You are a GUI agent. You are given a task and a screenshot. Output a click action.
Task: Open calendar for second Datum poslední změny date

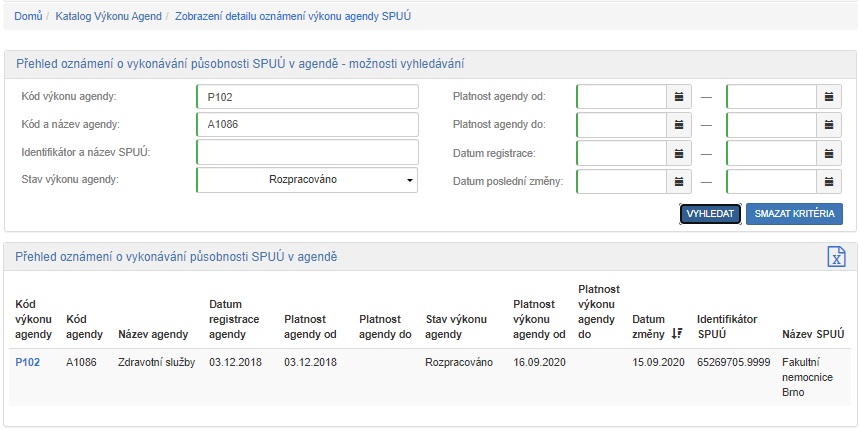(829, 181)
